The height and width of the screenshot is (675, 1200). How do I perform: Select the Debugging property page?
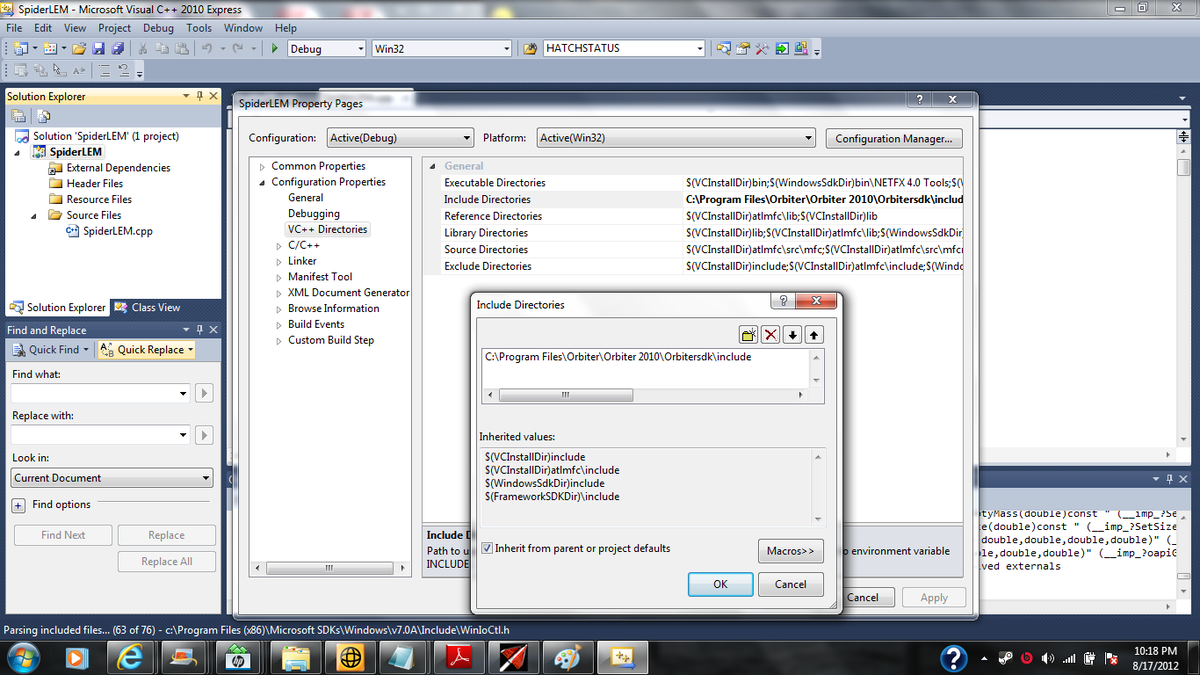pos(314,213)
